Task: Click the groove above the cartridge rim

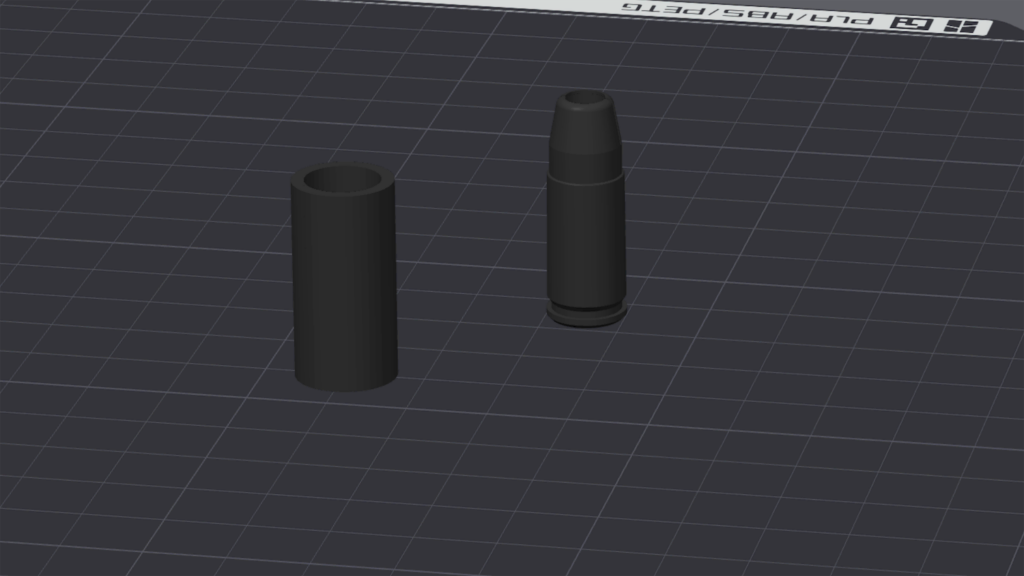Action: tap(587, 304)
